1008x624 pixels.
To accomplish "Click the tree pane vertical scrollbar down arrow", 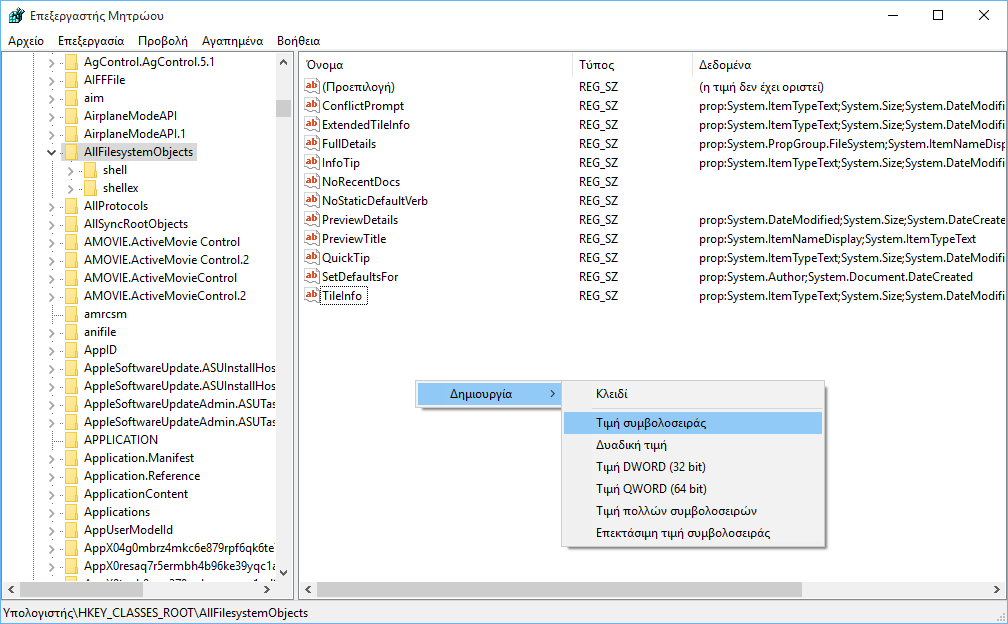I will pyautogui.click(x=283, y=572).
